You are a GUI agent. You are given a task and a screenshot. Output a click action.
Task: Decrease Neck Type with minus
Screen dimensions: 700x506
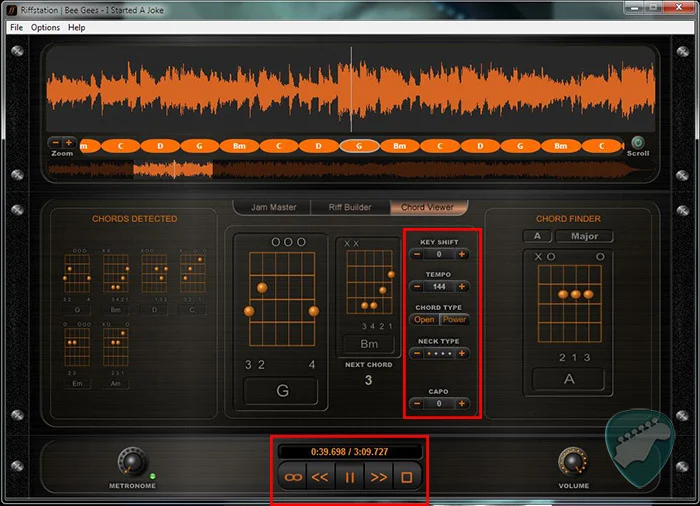coord(417,353)
